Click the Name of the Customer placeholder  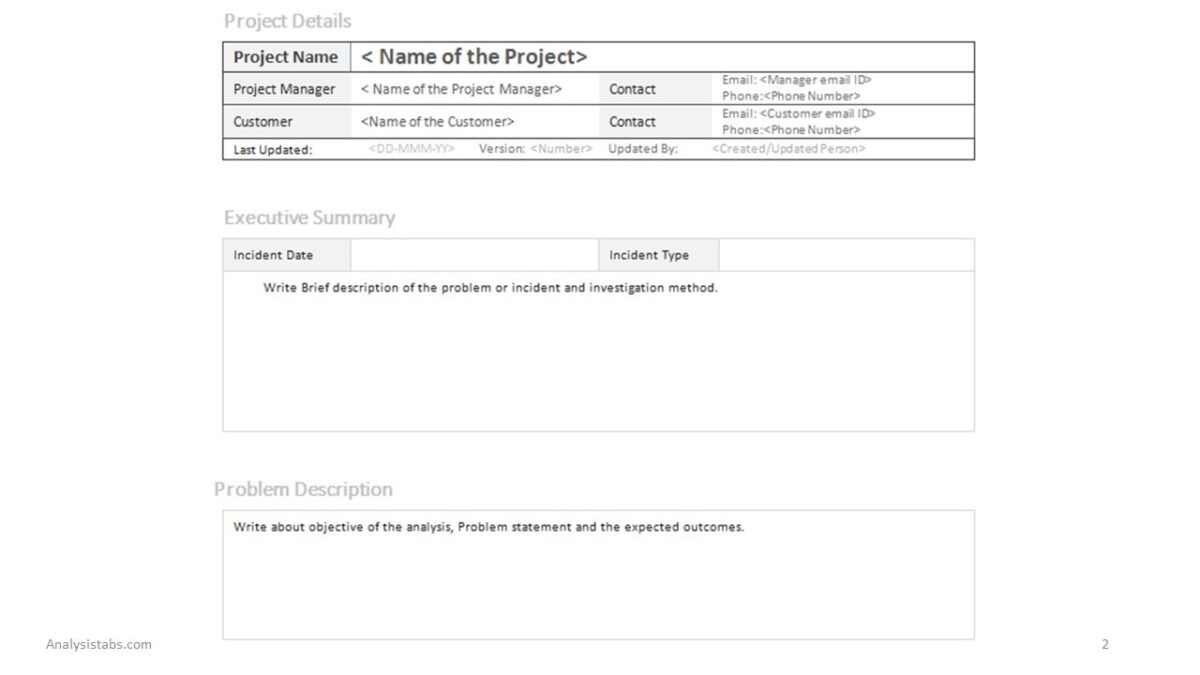(438, 122)
